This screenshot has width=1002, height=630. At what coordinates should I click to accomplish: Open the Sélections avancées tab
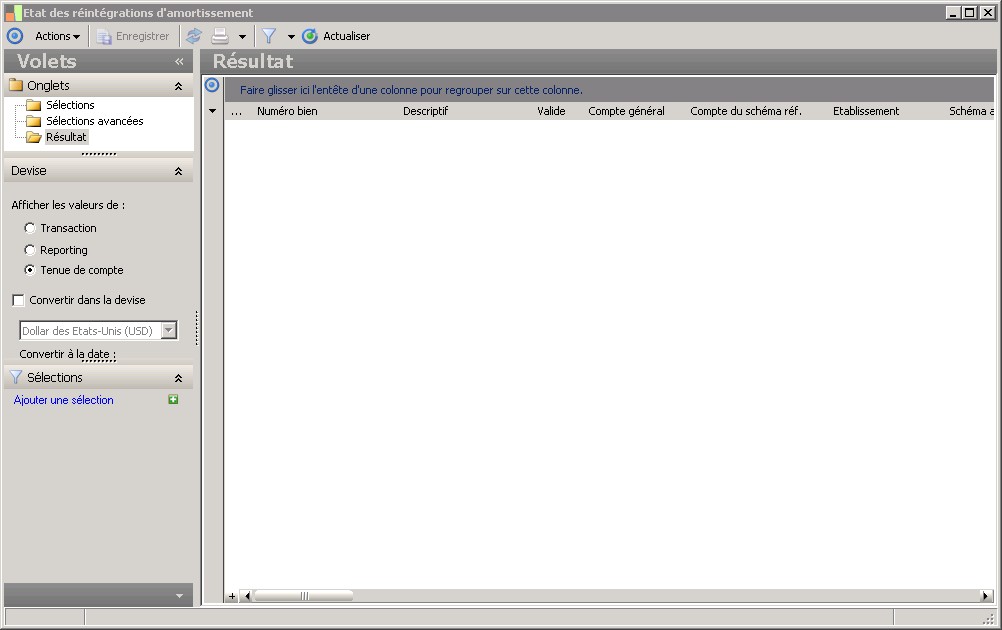click(95, 121)
